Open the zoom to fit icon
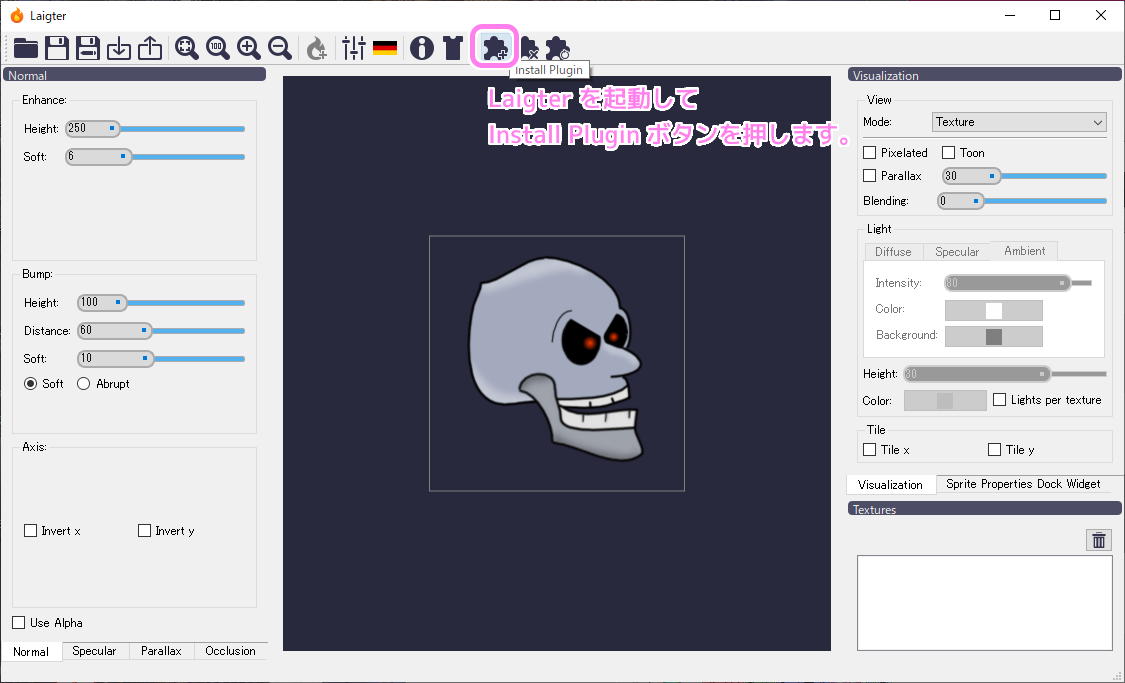 (x=186, y=47)
